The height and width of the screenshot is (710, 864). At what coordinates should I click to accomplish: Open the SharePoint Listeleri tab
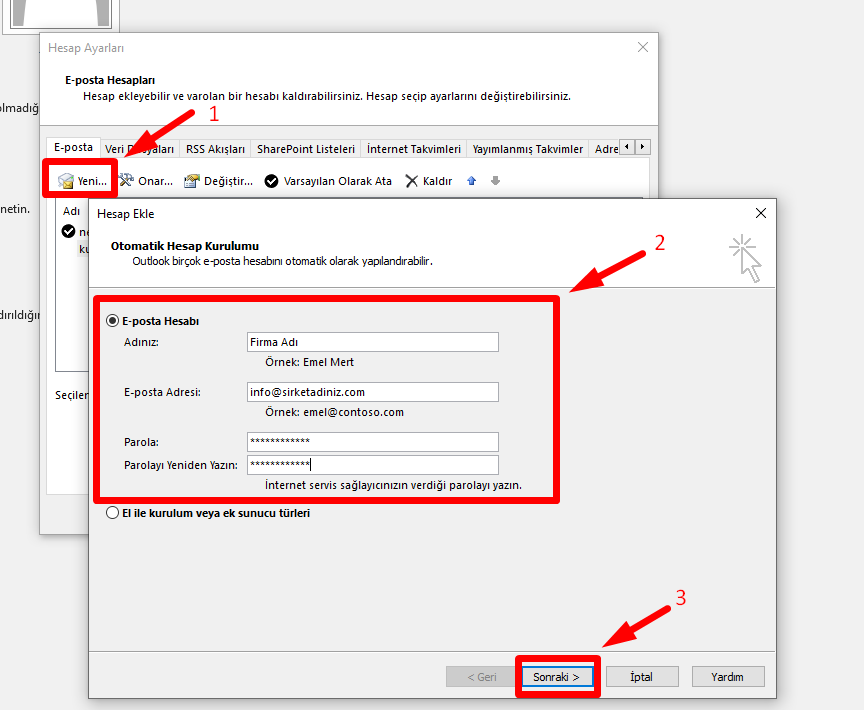click(305, 149)
